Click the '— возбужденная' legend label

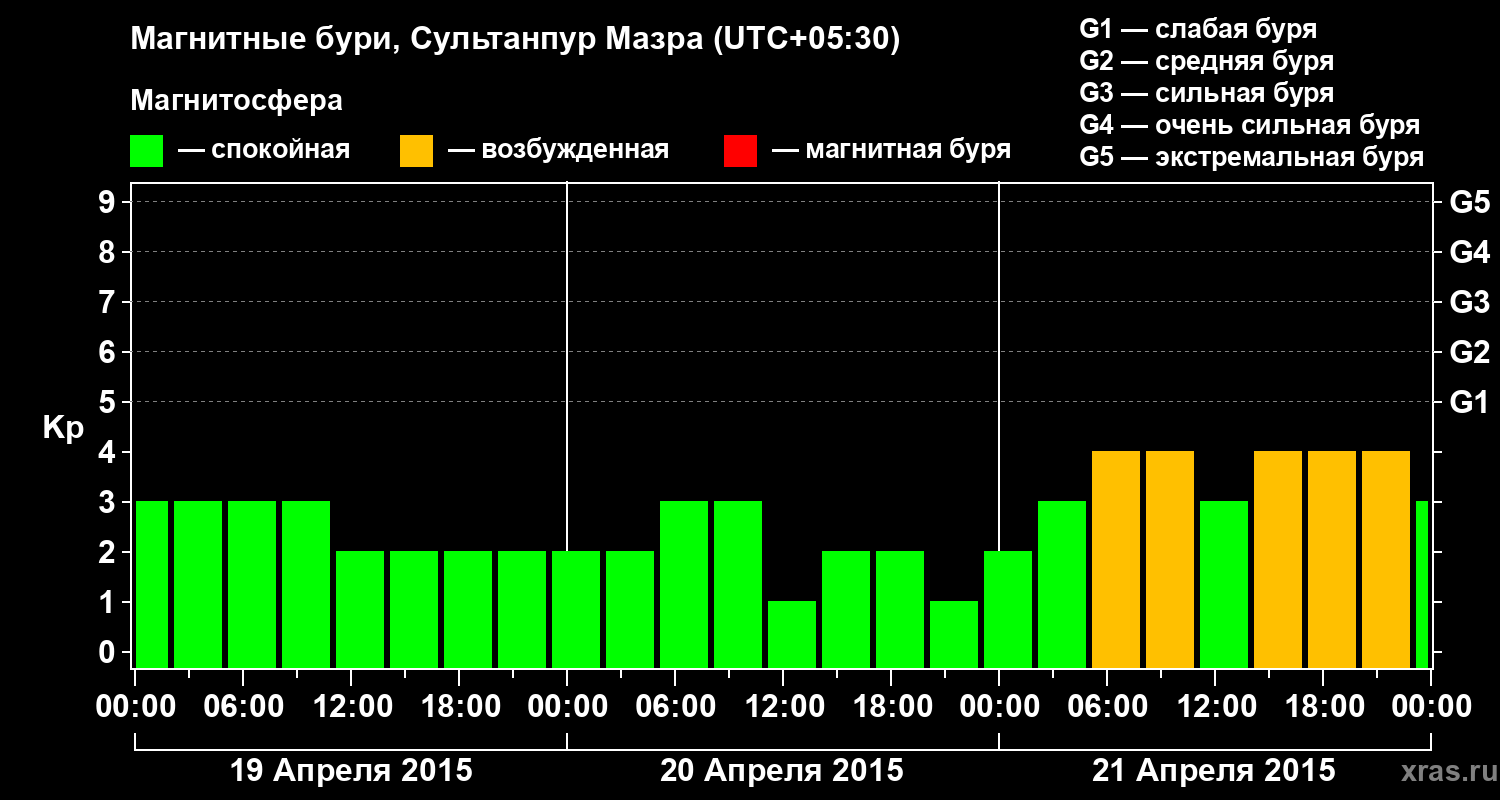558,151
